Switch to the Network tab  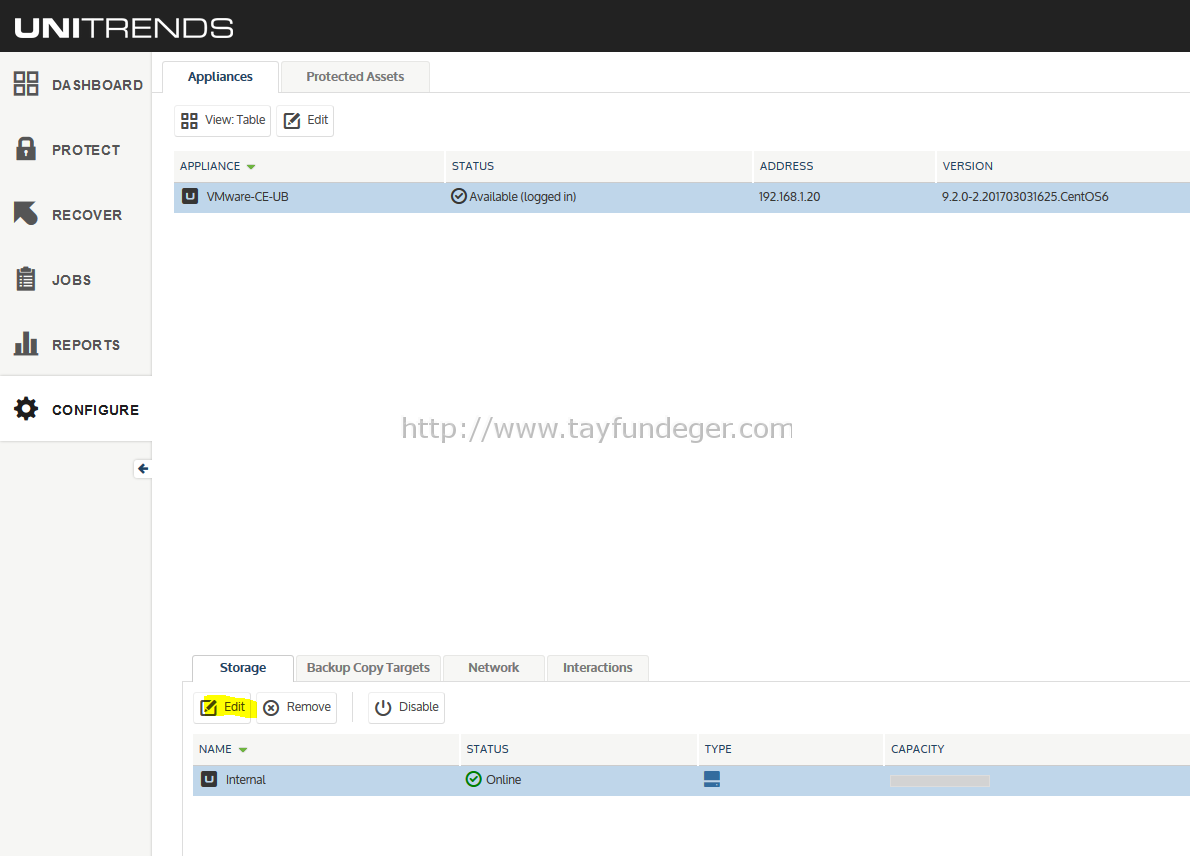point(494,668)
